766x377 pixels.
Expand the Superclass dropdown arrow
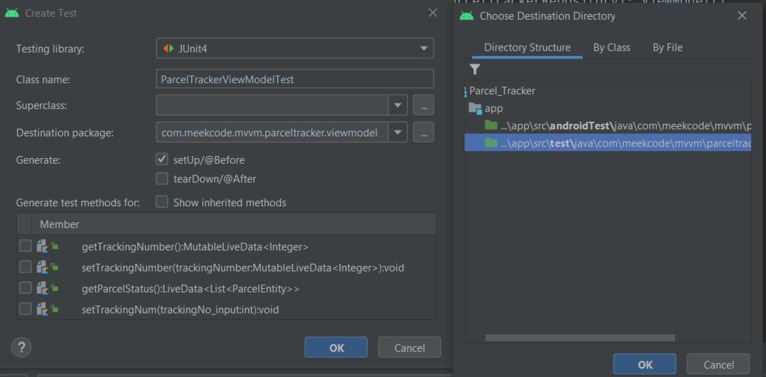(398, 105)
